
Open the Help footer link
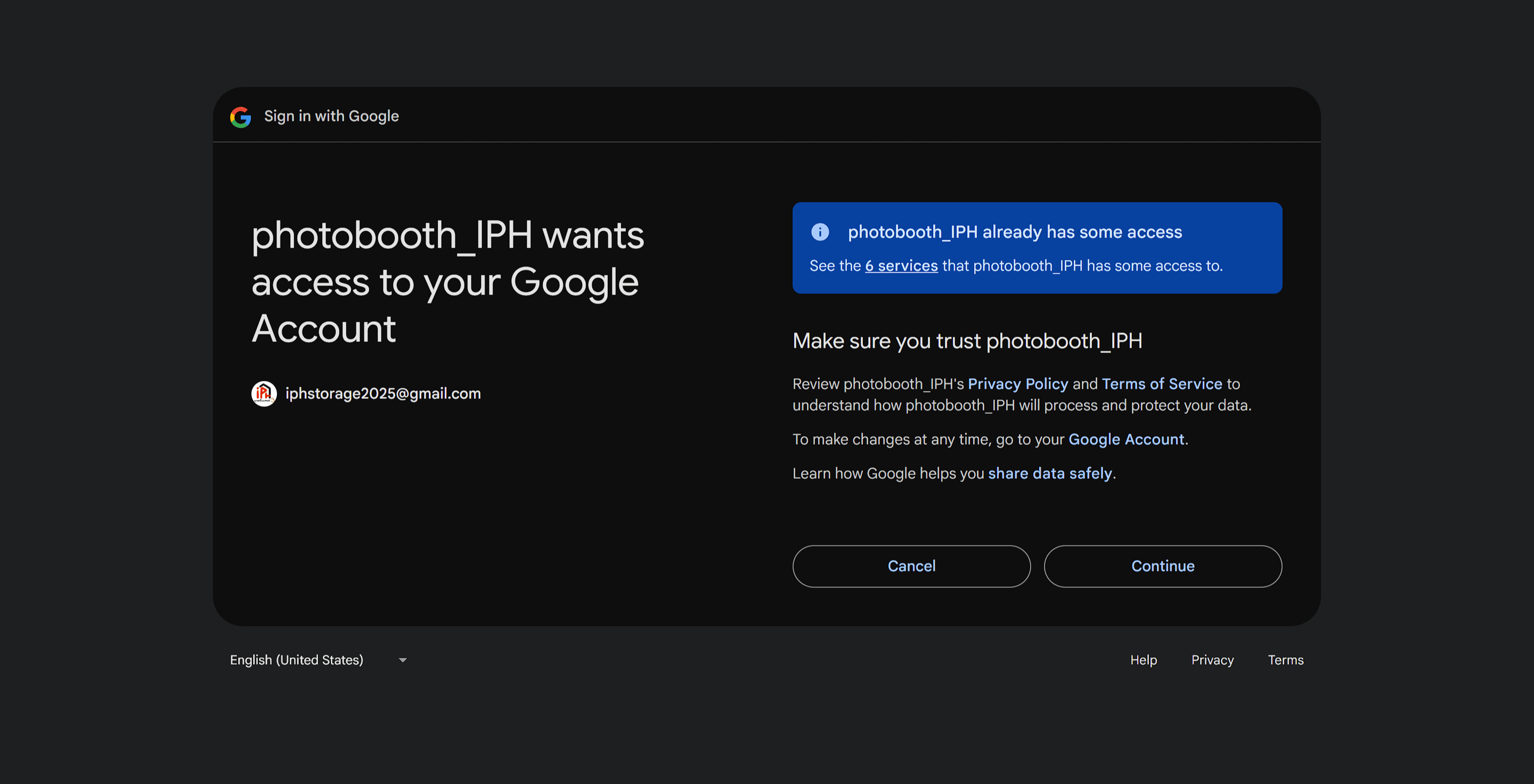[x=1144, y=660]
